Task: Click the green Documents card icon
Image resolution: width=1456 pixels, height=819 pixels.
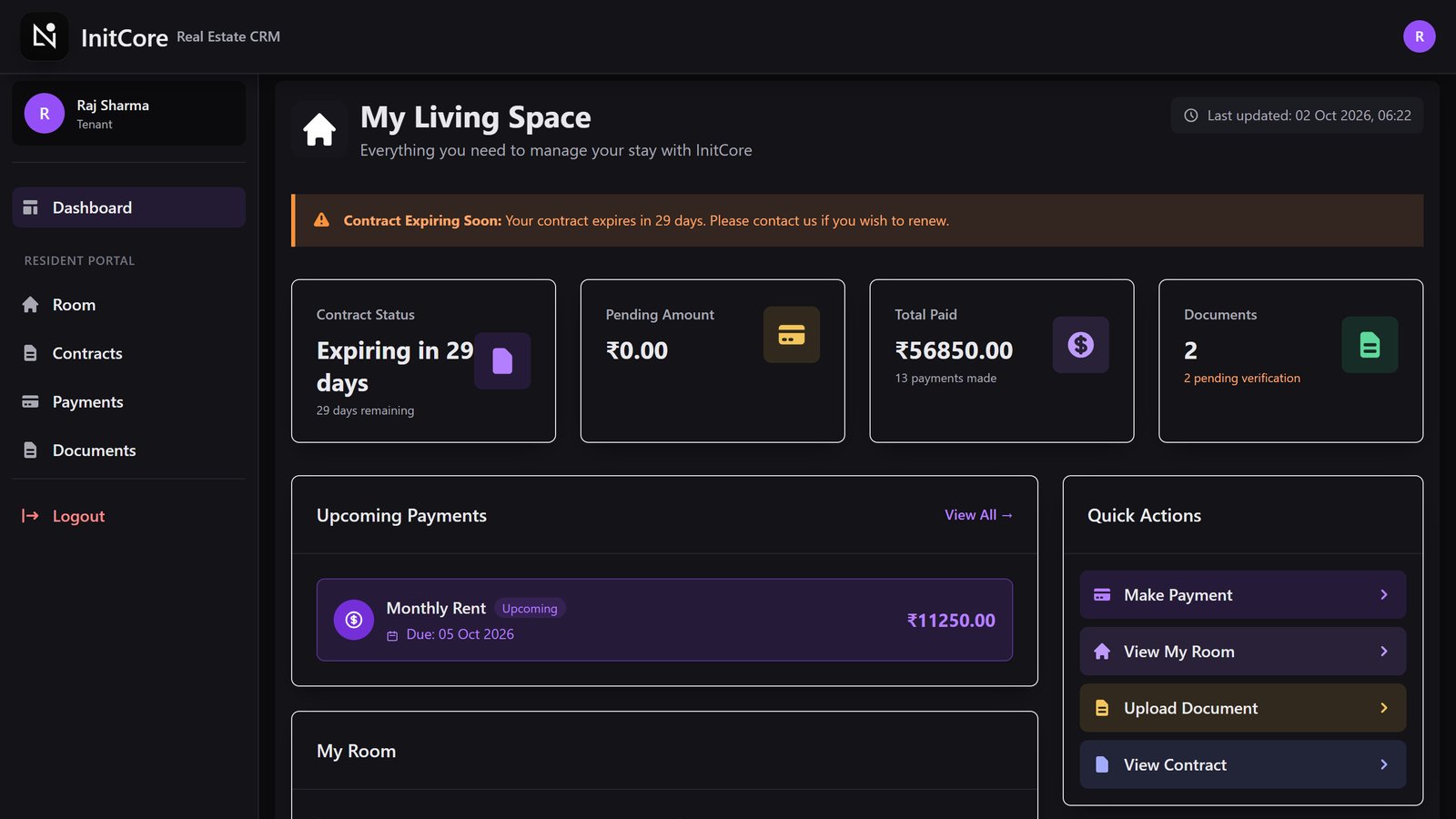Action: 1370,345
